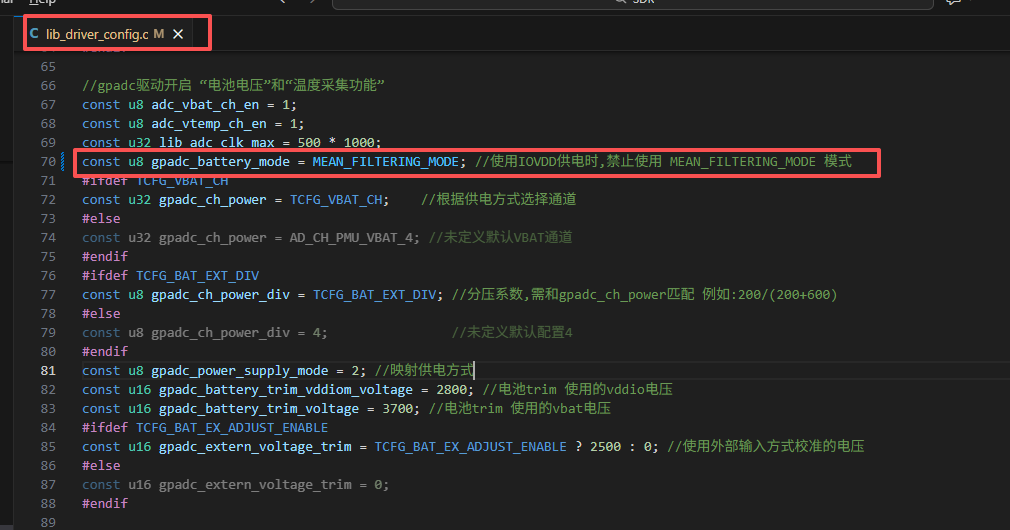Click the #else directive on line 78
Image resolution: width=1010 pixels, height=530 pixels.
pos(101,314)
